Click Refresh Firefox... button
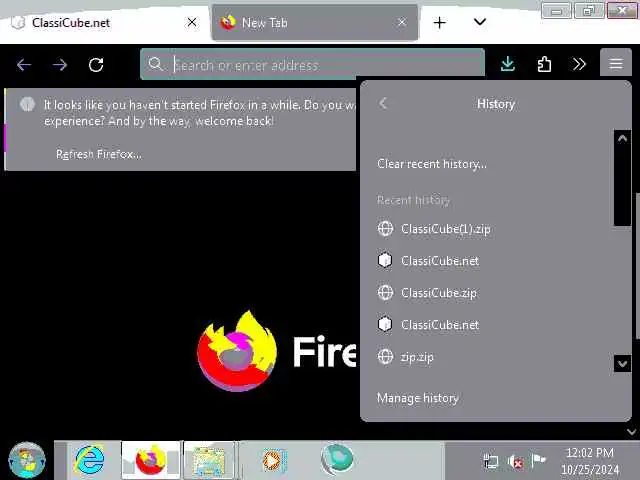Screen dimensions: 640x480 99,154
